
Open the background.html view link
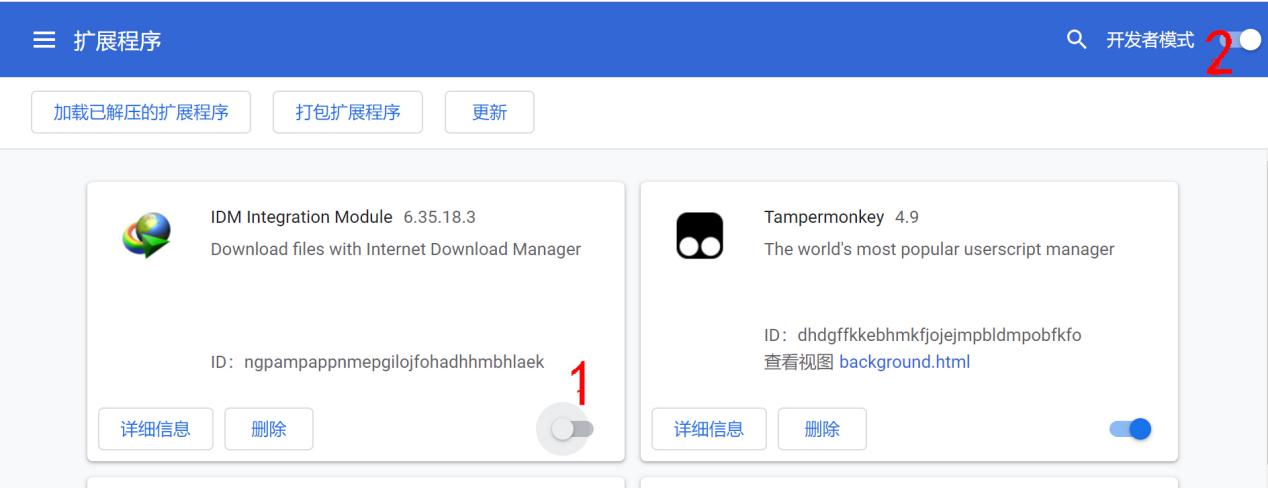click(904, 362)
